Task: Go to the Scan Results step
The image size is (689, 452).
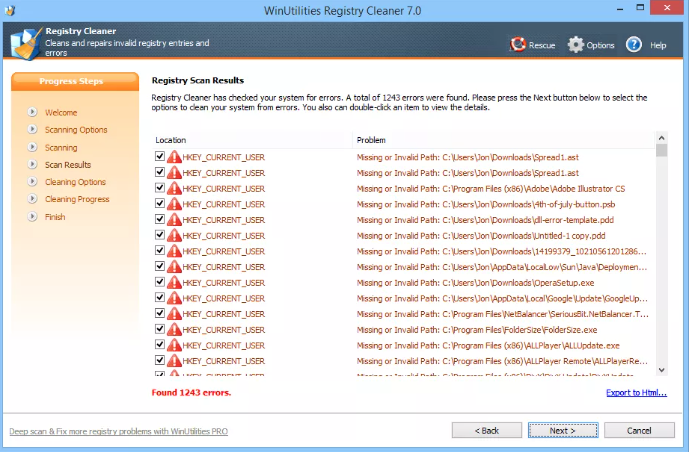Action: (x=68, y=165)
